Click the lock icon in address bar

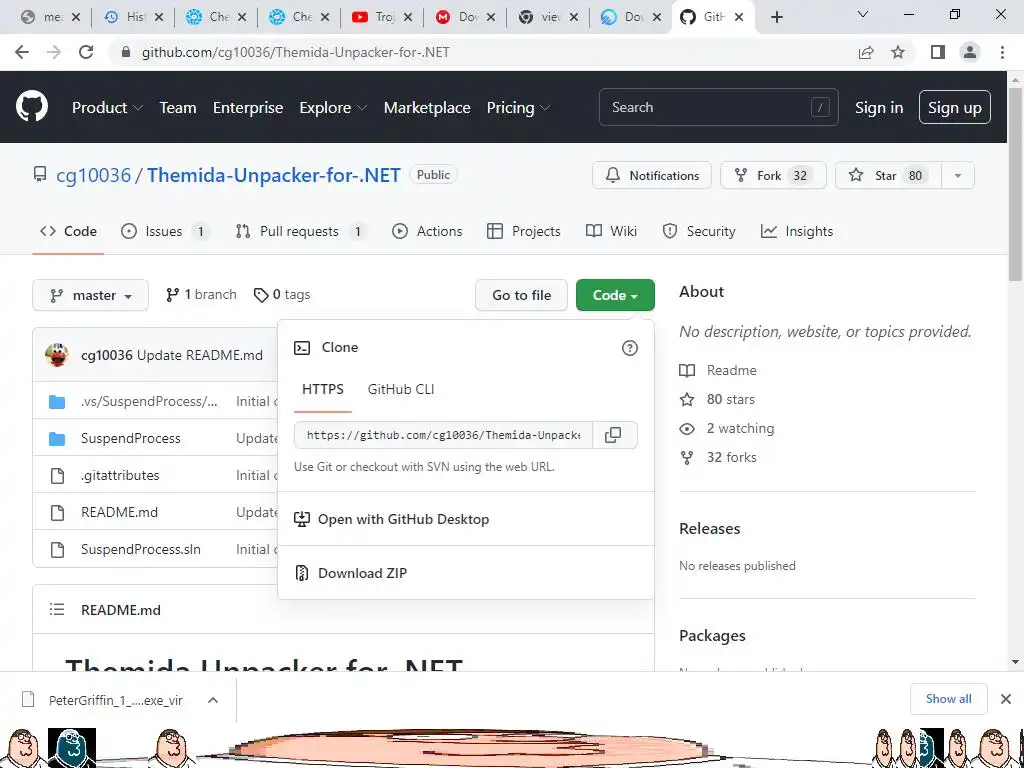[126, 52]
